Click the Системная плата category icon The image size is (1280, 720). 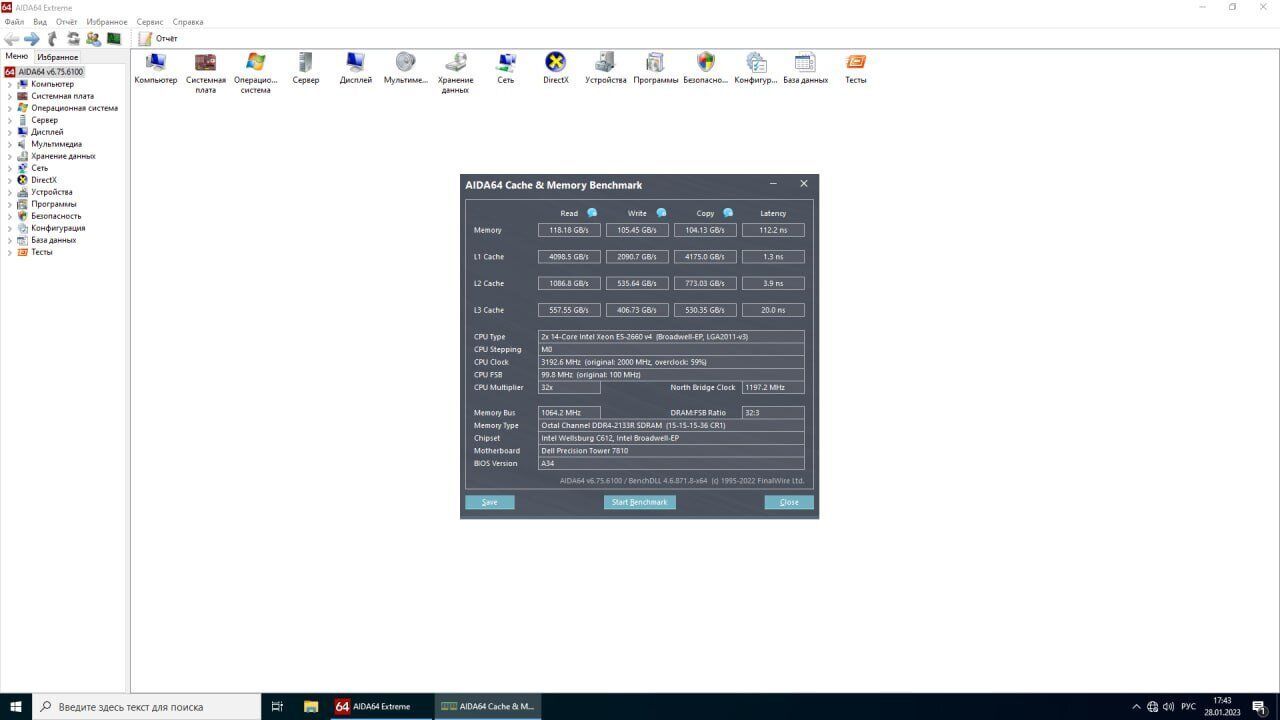pos(205,64)
